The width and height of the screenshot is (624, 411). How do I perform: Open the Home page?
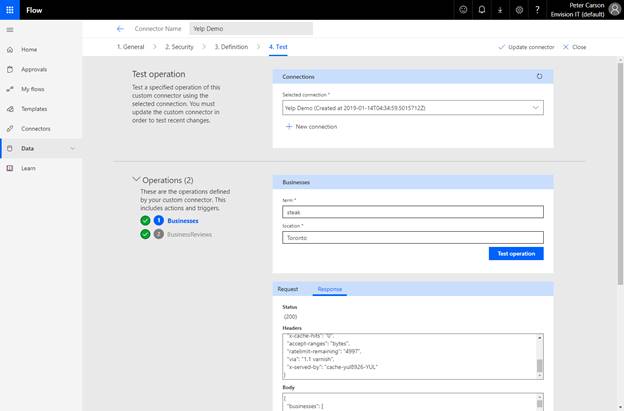click(29, 50)
